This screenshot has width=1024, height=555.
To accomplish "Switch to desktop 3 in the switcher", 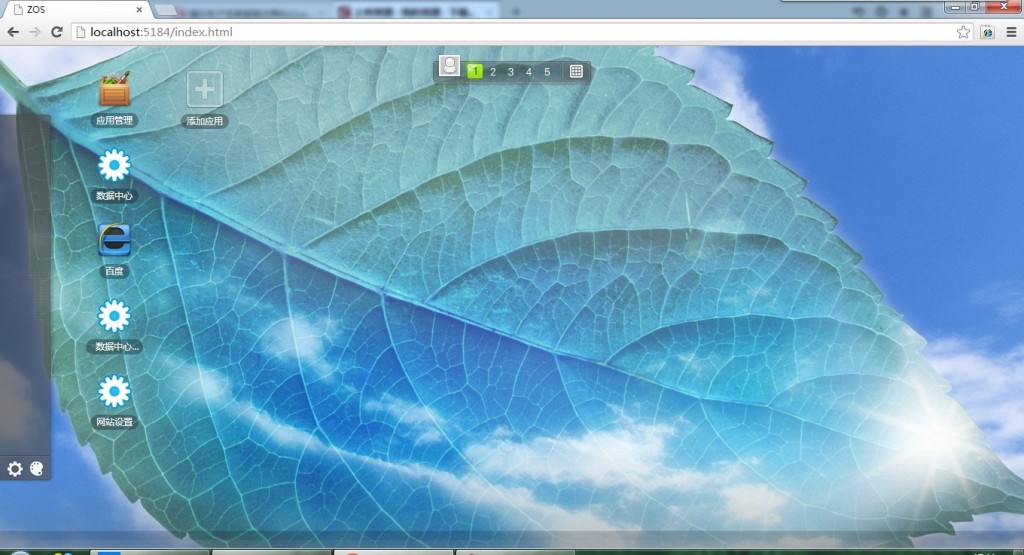I will click(x=511, y=72).
